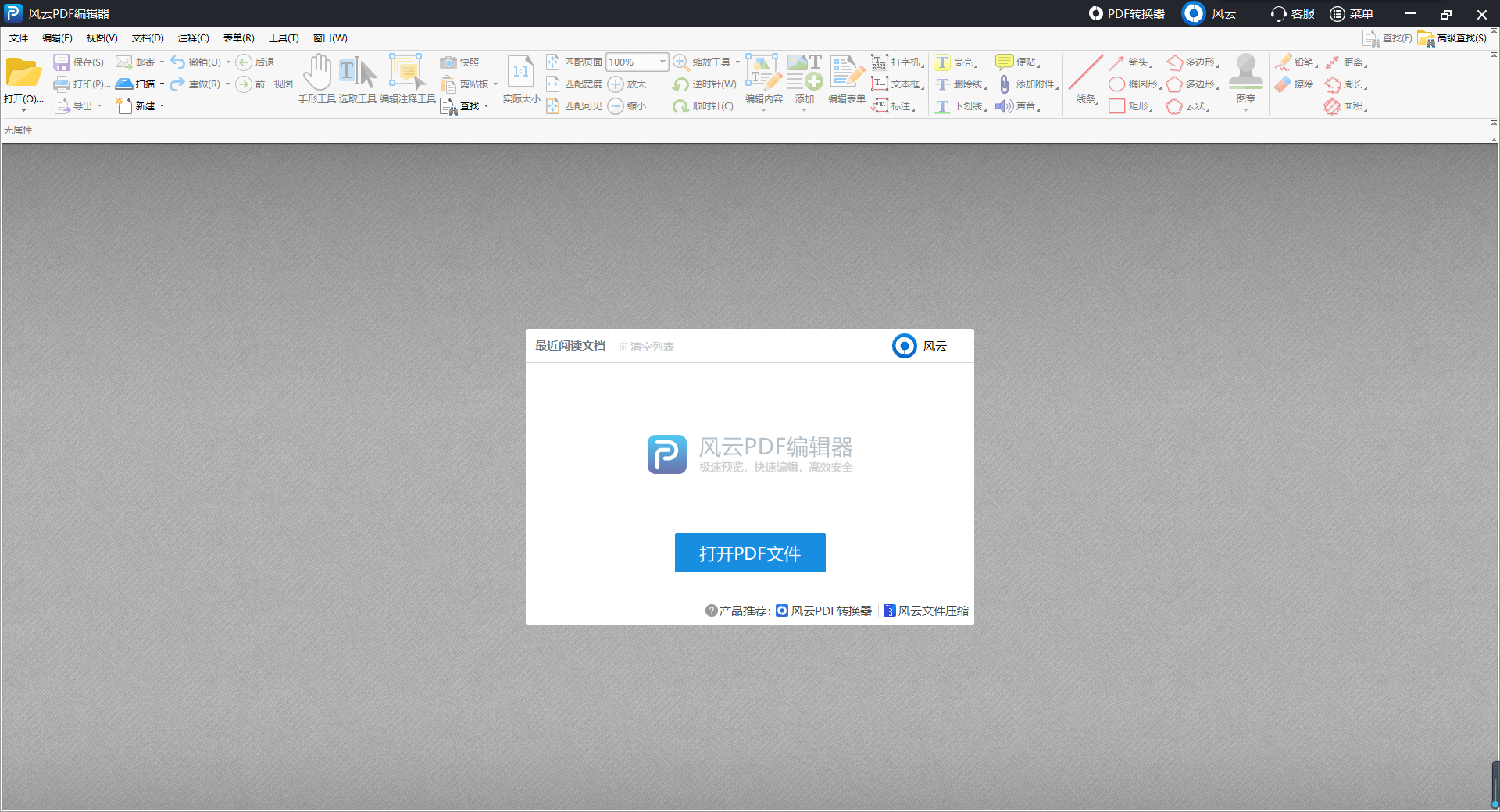Expand the 邮寄 dropdown arrow

[x=162, y=62]
